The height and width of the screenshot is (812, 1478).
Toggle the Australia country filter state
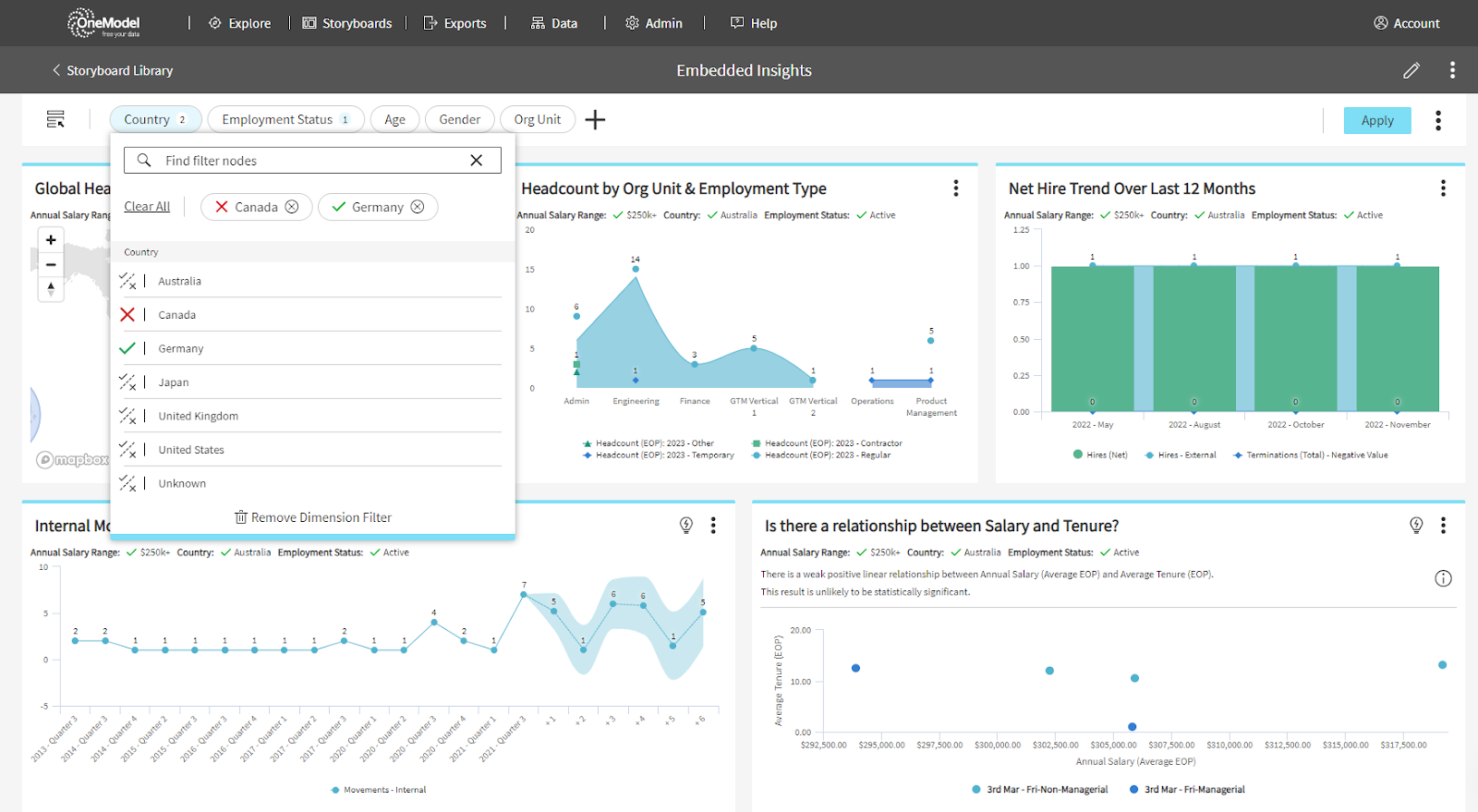(127, 281)
